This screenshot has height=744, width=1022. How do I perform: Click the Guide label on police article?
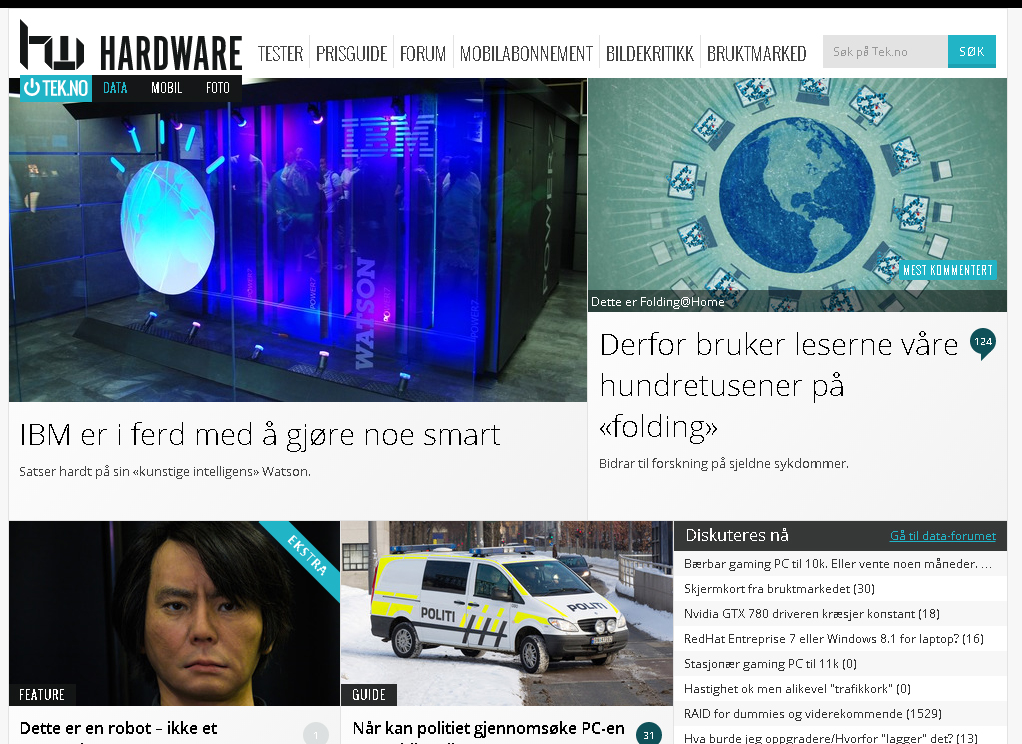click(369, 694)
